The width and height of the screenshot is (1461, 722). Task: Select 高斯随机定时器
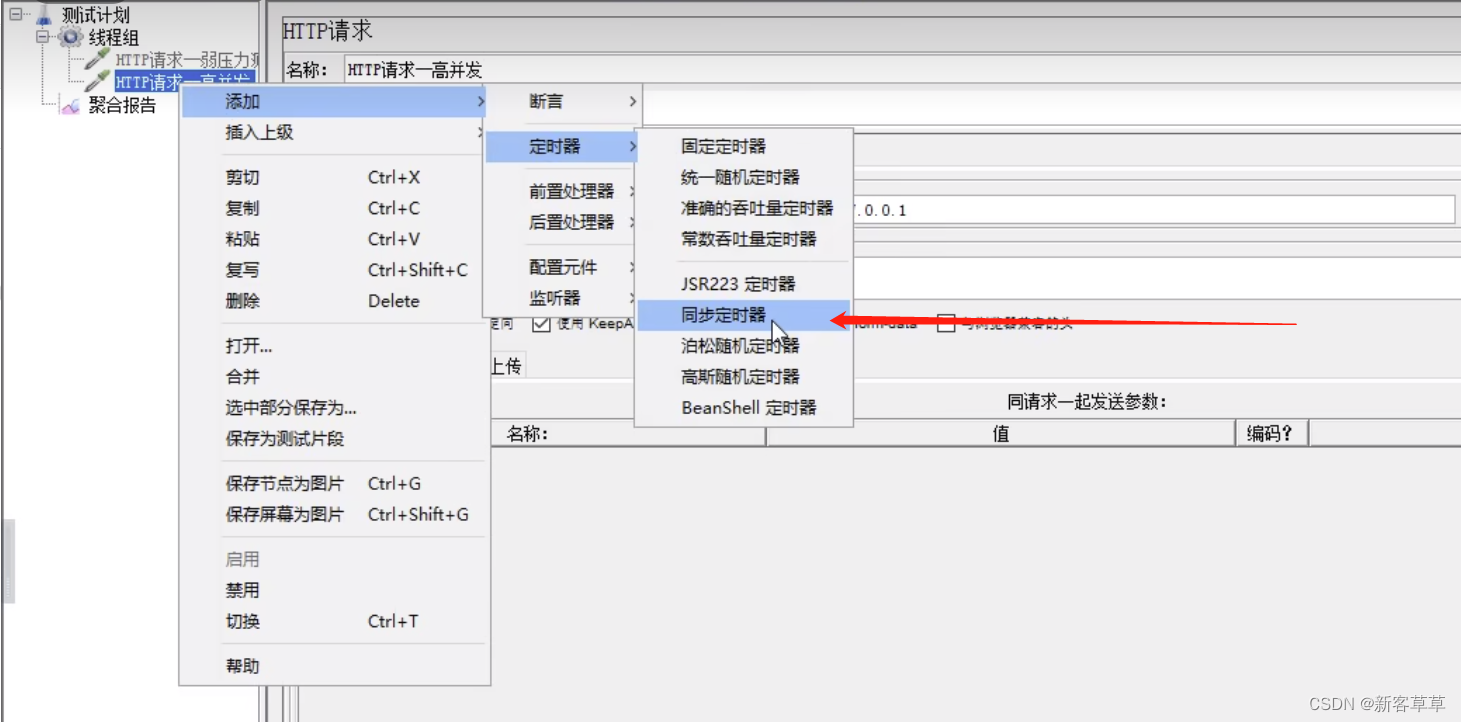pos(744,377)
